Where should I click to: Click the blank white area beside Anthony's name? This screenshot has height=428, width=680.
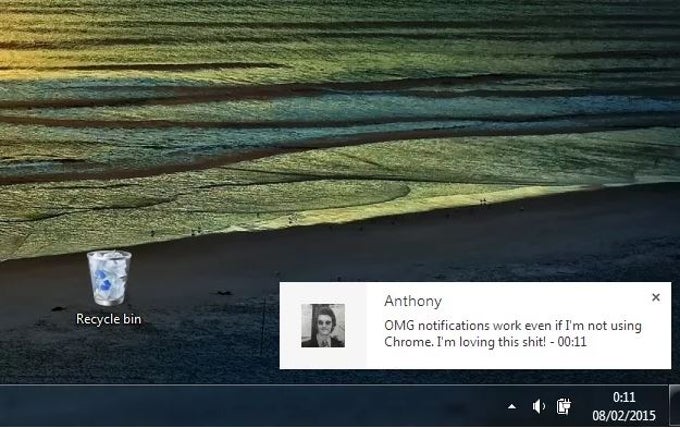pos(542,301)
